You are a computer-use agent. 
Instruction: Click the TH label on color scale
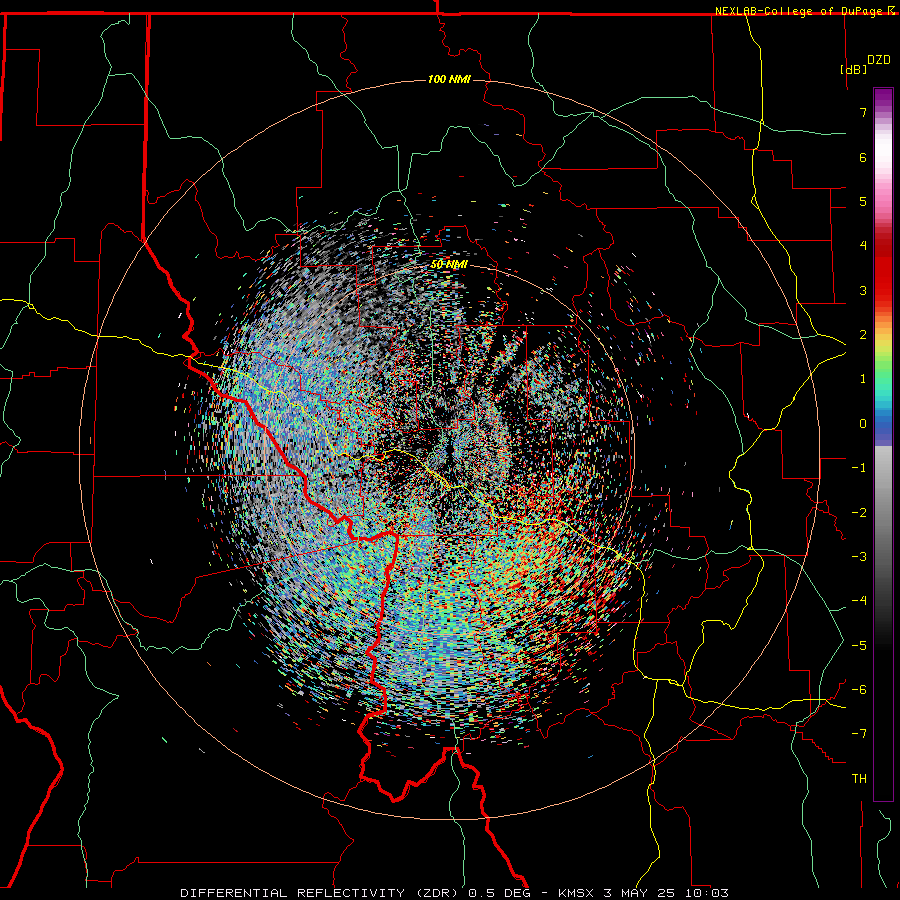point(859,779)
